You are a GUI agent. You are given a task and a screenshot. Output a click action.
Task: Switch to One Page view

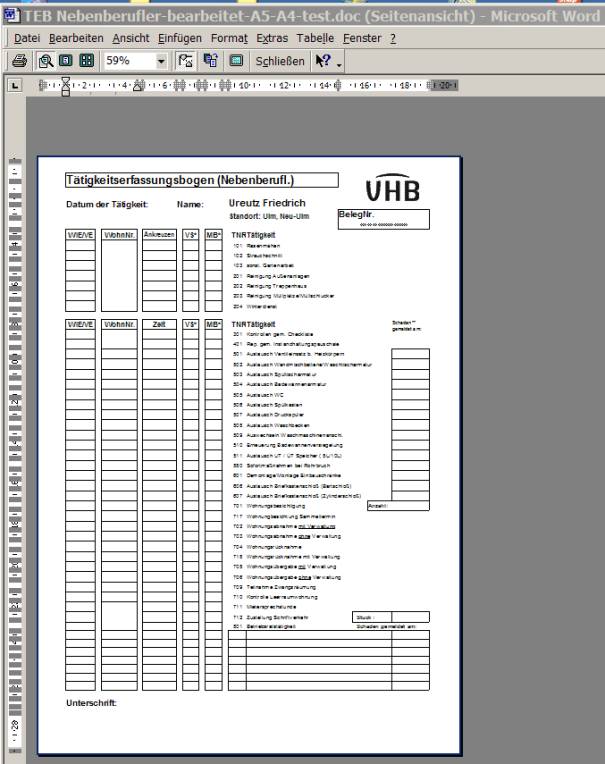66,61
